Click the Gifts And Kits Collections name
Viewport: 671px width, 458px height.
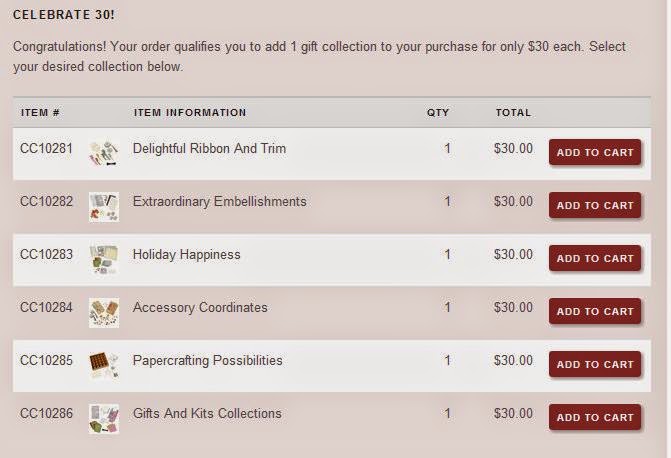point(207,413)
